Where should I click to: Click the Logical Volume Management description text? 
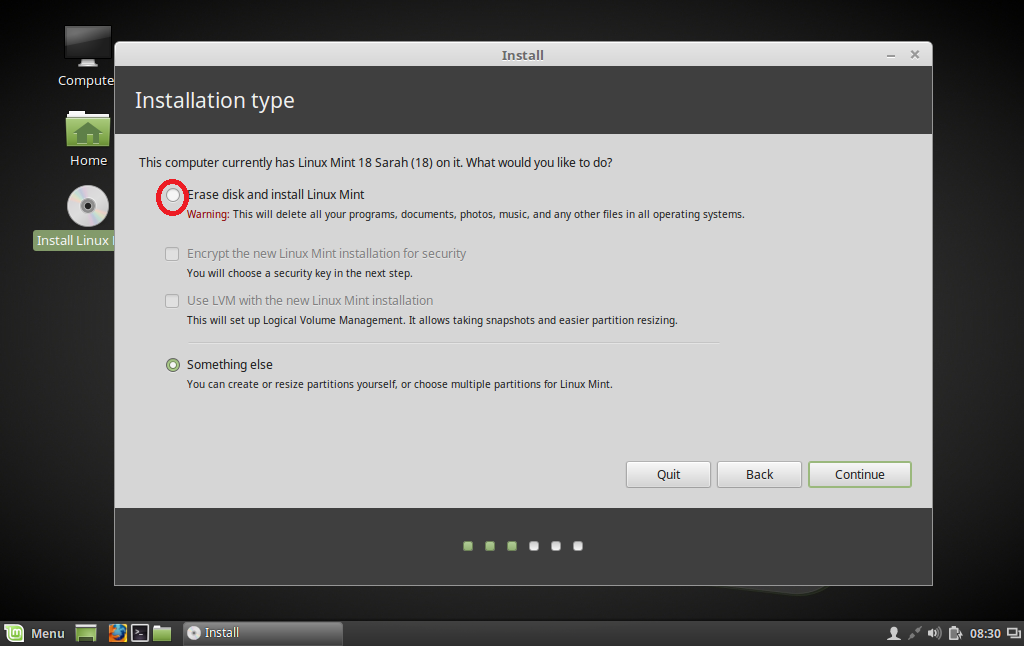click(432, 320)
